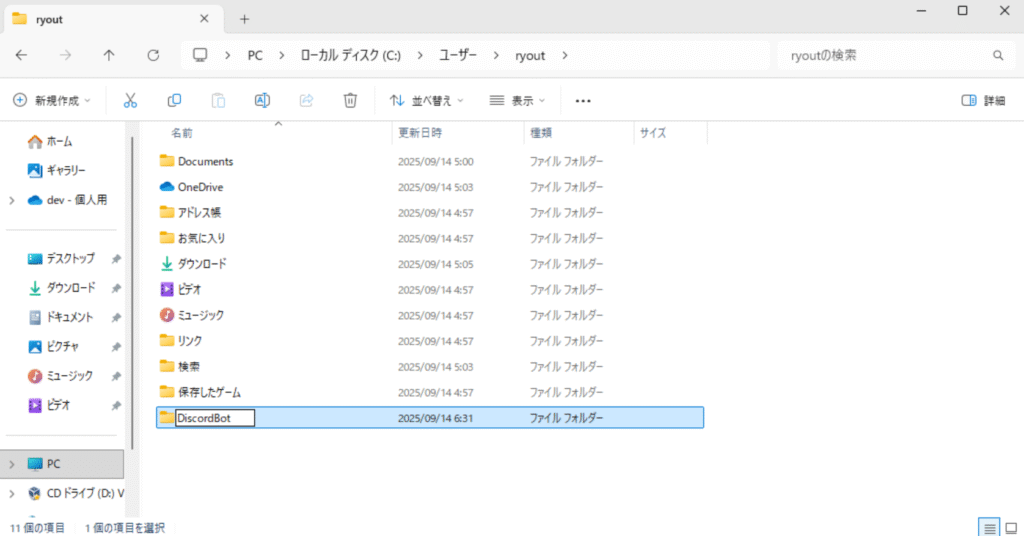
Task: Click the Cut scissors icon
Action: click(x=130, y=100)
